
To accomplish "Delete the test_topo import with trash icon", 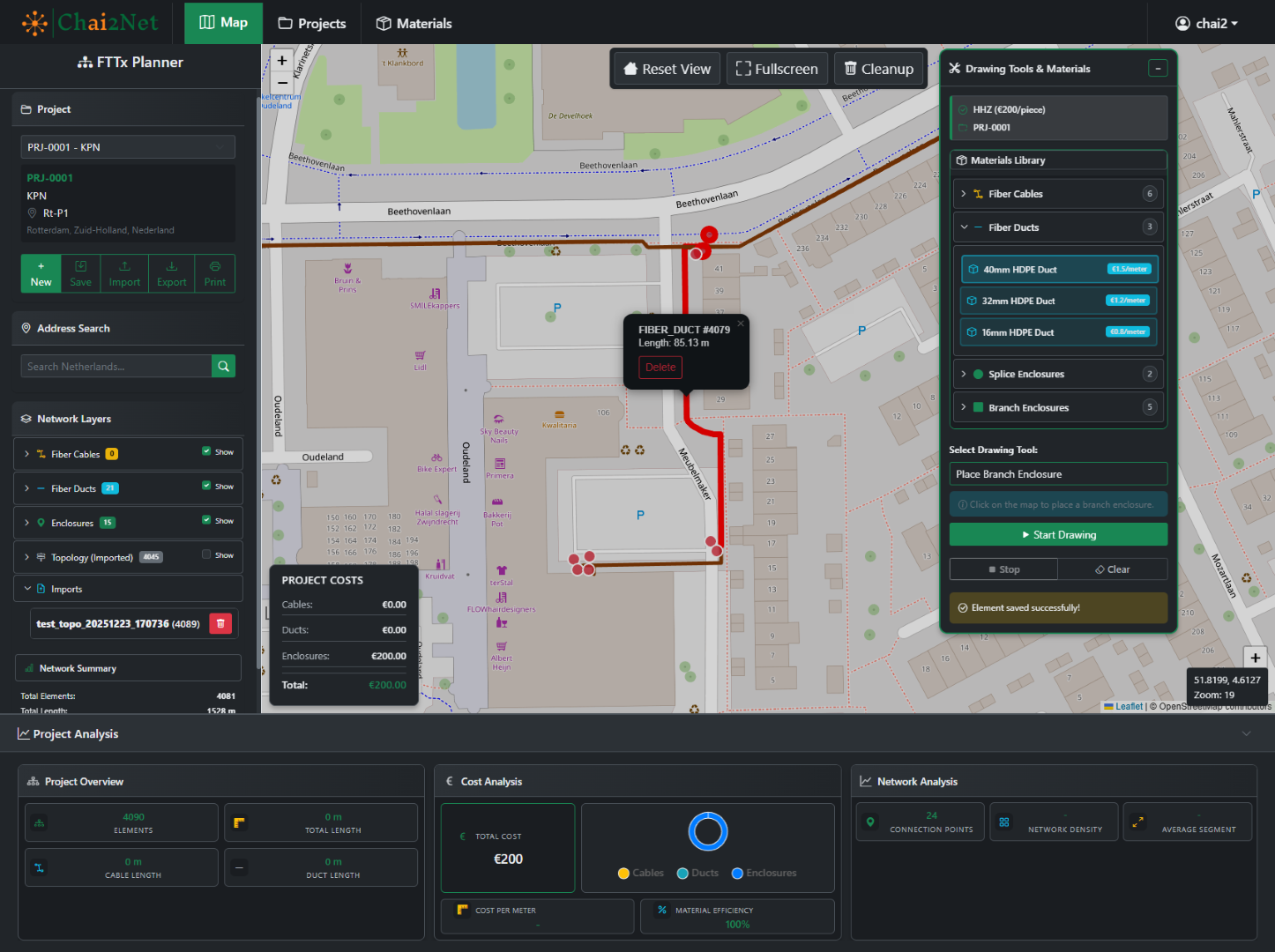I will pyautogui.click(x=220, y=623).
